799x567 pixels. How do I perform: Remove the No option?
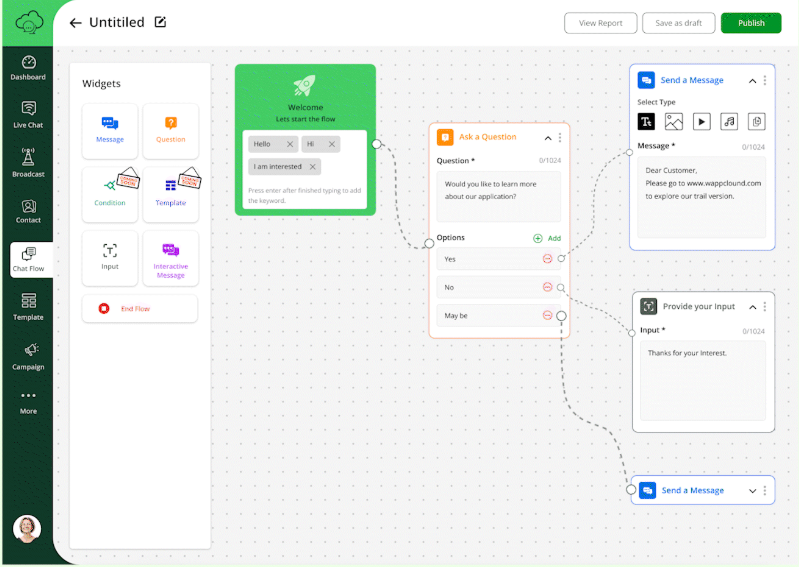[x=547, y=287]
